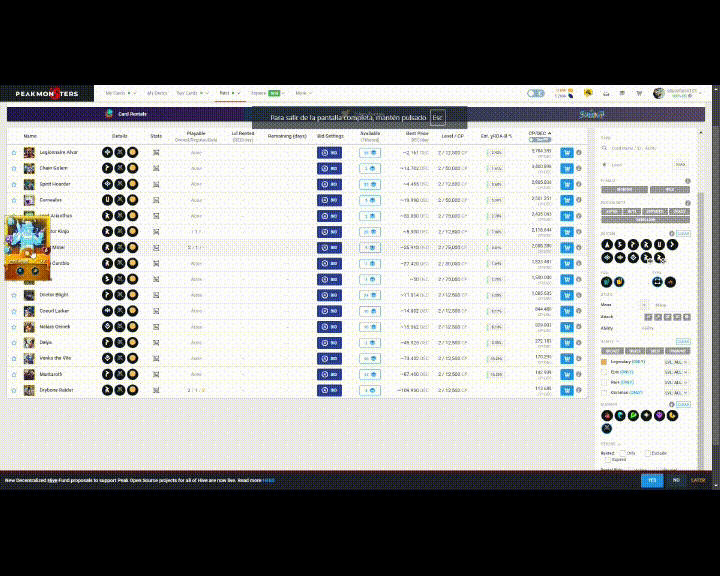
Task: Show info icon for Nalara Geinek
Action: tap(579, 327)
